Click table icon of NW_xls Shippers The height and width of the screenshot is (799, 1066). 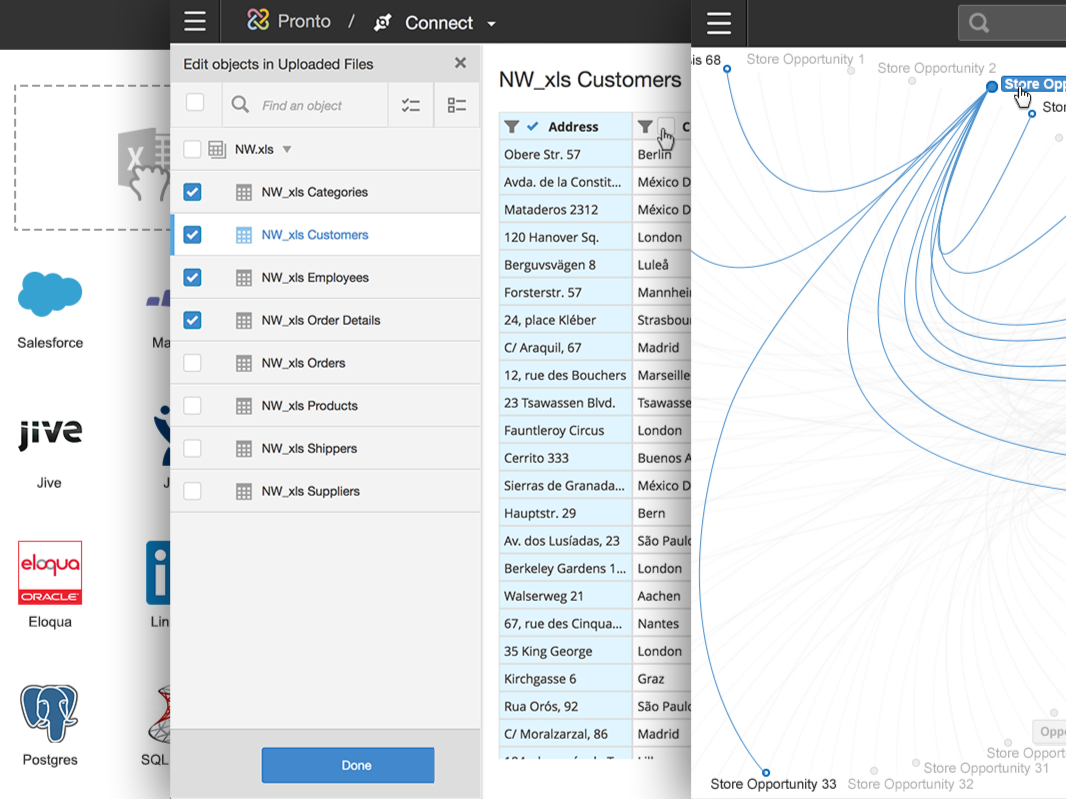pos(244,449)
